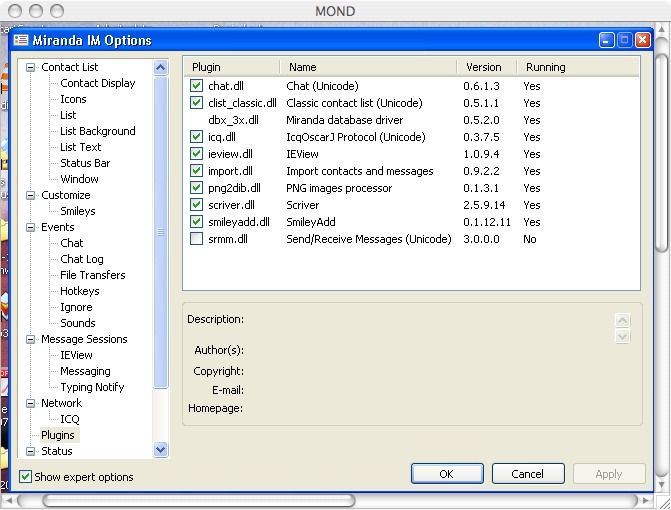The image size is (671, 510).
Task: Click the options tree scroll down arrow
Action: (x=161, y=450)
